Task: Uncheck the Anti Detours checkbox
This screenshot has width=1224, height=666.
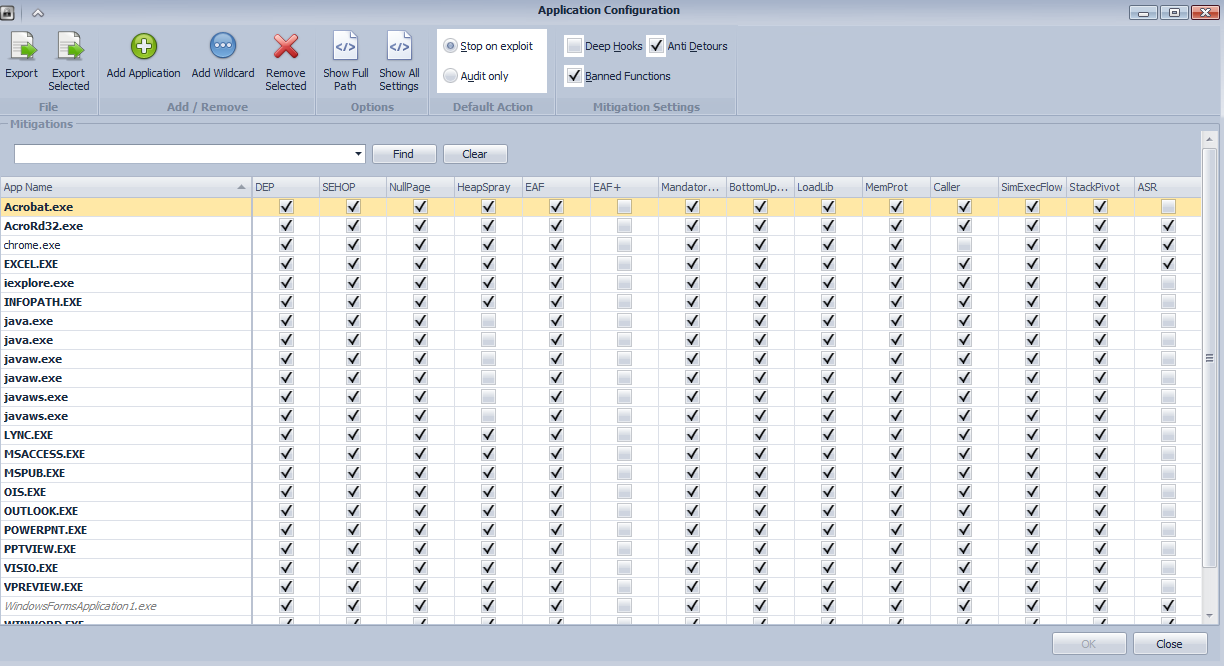Action: tap(656, 46)
